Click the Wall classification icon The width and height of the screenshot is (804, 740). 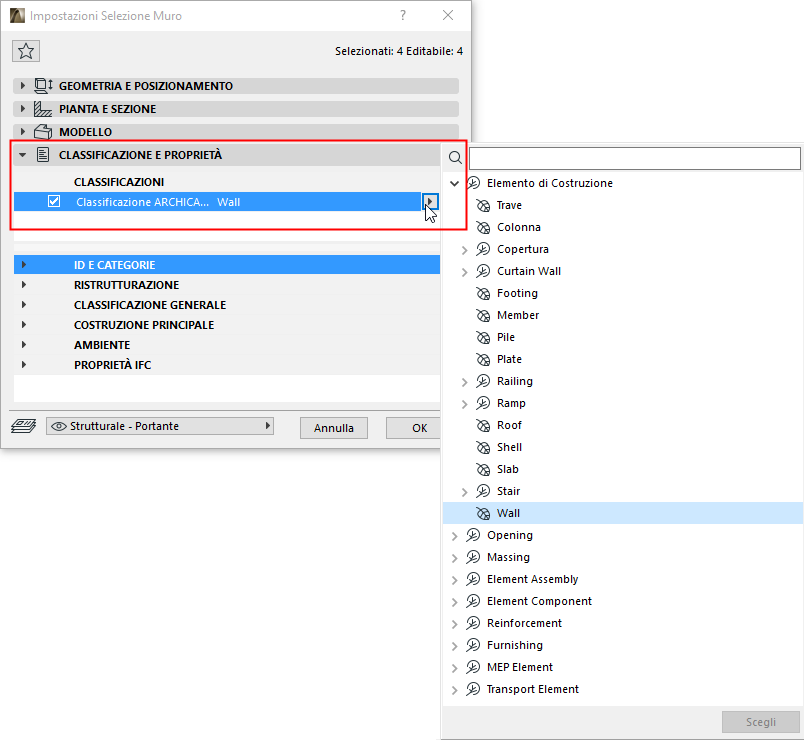click(483, 513)
